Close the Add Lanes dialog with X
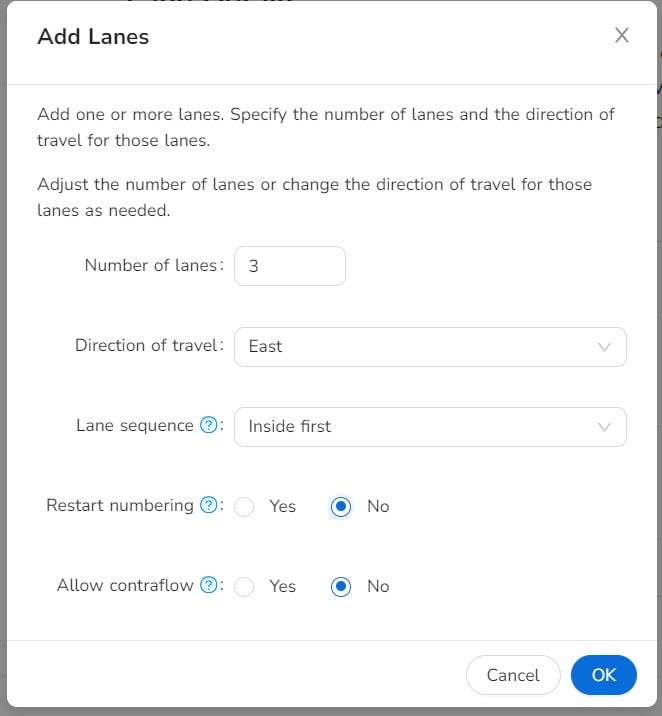The width and height of the screenshot is (662, 716). click(622, 36)
